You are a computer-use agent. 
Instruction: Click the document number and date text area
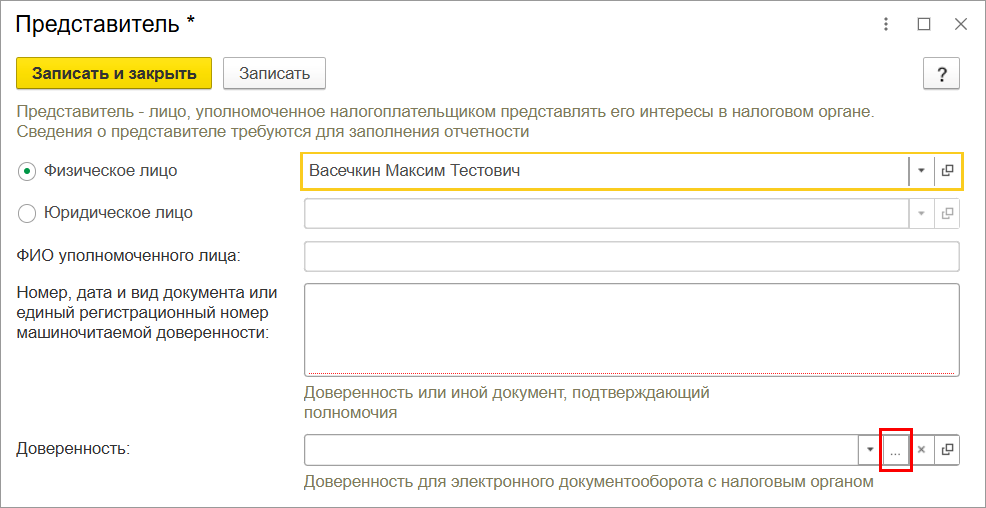pos(631,329)
